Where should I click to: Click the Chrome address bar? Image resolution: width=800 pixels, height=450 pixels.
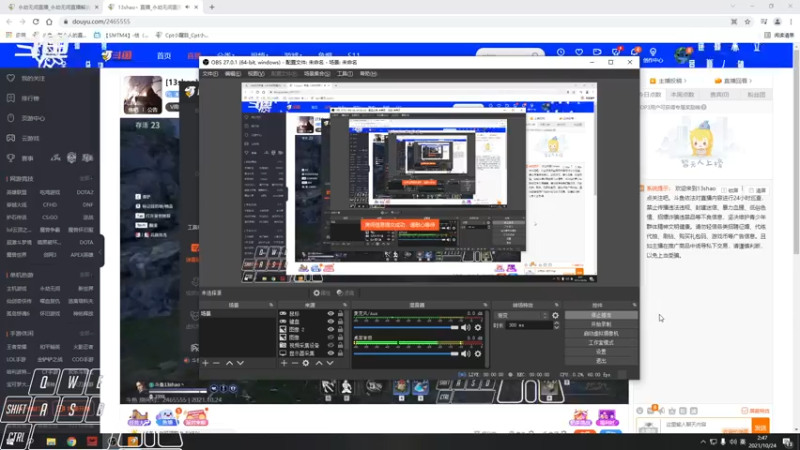pyautogui.click(x=393, y=21)
